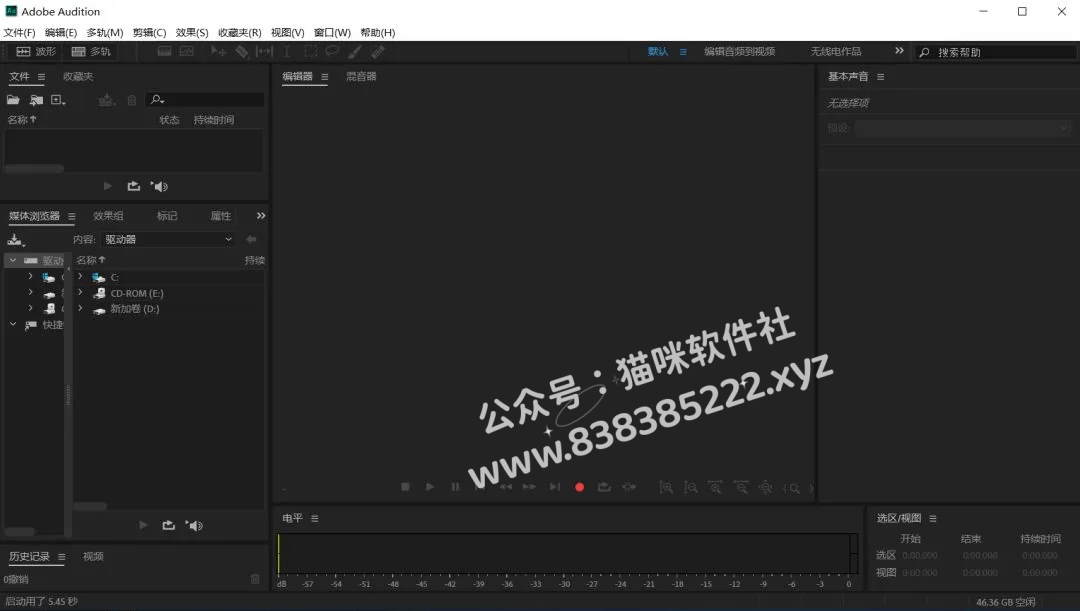Toggle loop playback in transport
Screen dimensions: 1080x611
[x=604, y=487]
